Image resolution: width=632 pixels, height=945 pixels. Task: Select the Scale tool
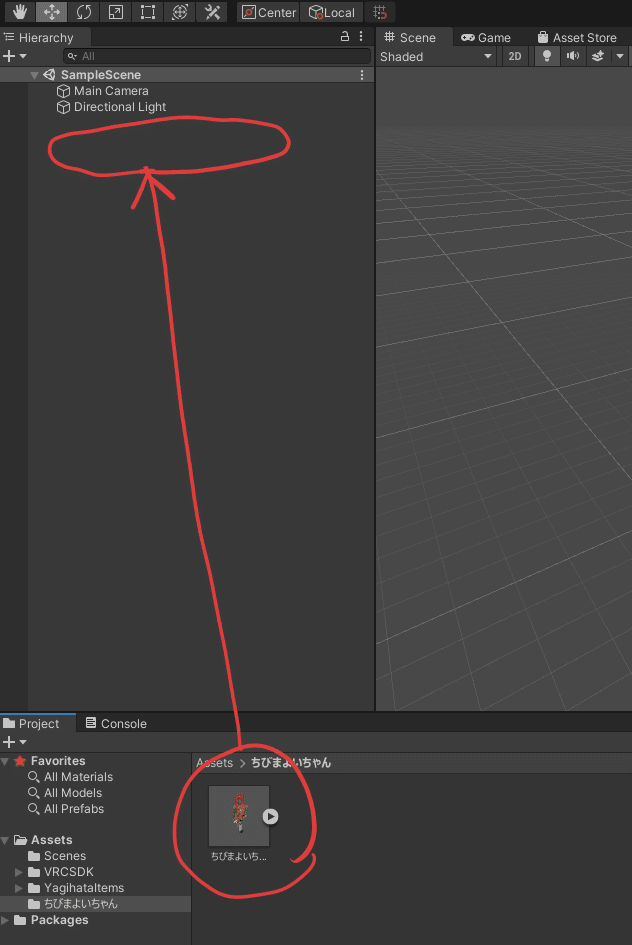[116, 11]
